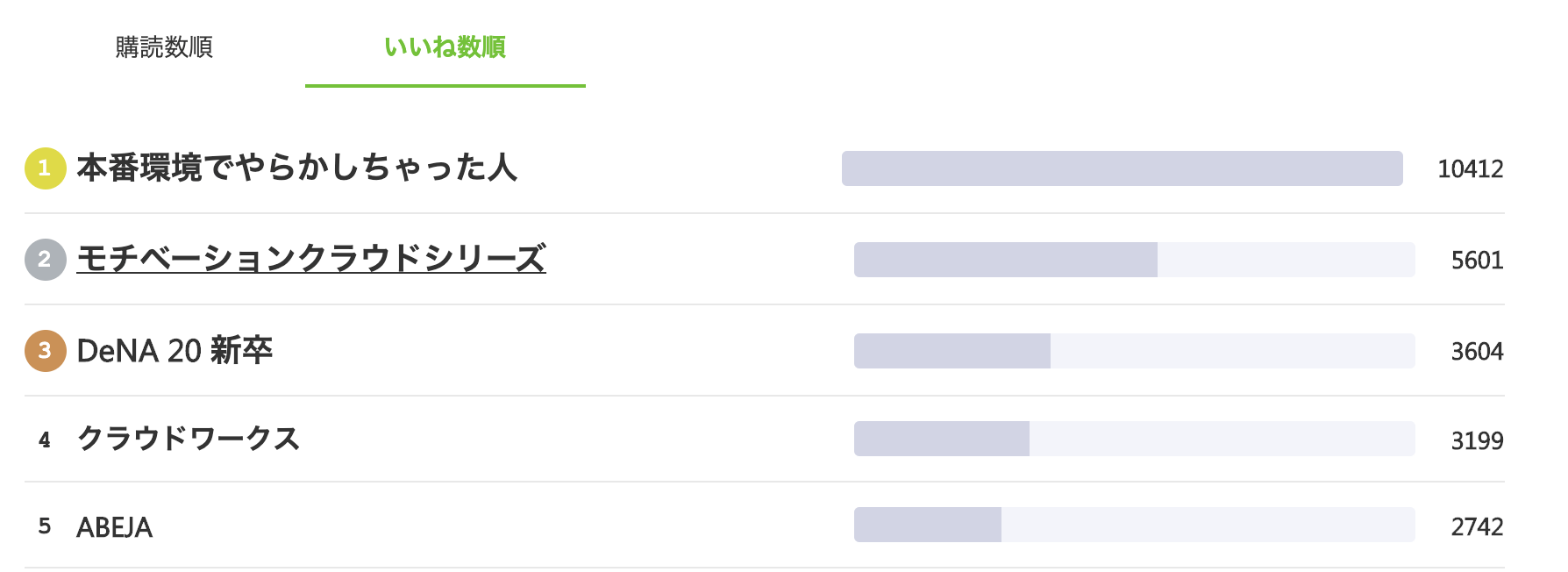This screenshot has height=572, width=1568.
Task: Click the 2742 likes count
Action: point(1477,526)
